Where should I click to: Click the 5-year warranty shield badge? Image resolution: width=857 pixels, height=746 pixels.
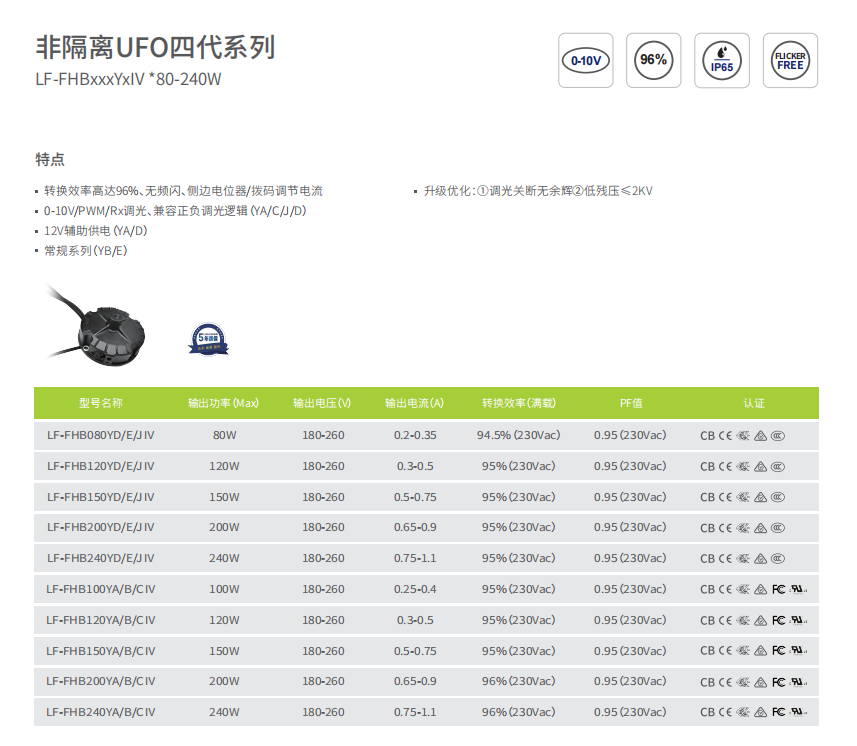[x=207, y=338]
